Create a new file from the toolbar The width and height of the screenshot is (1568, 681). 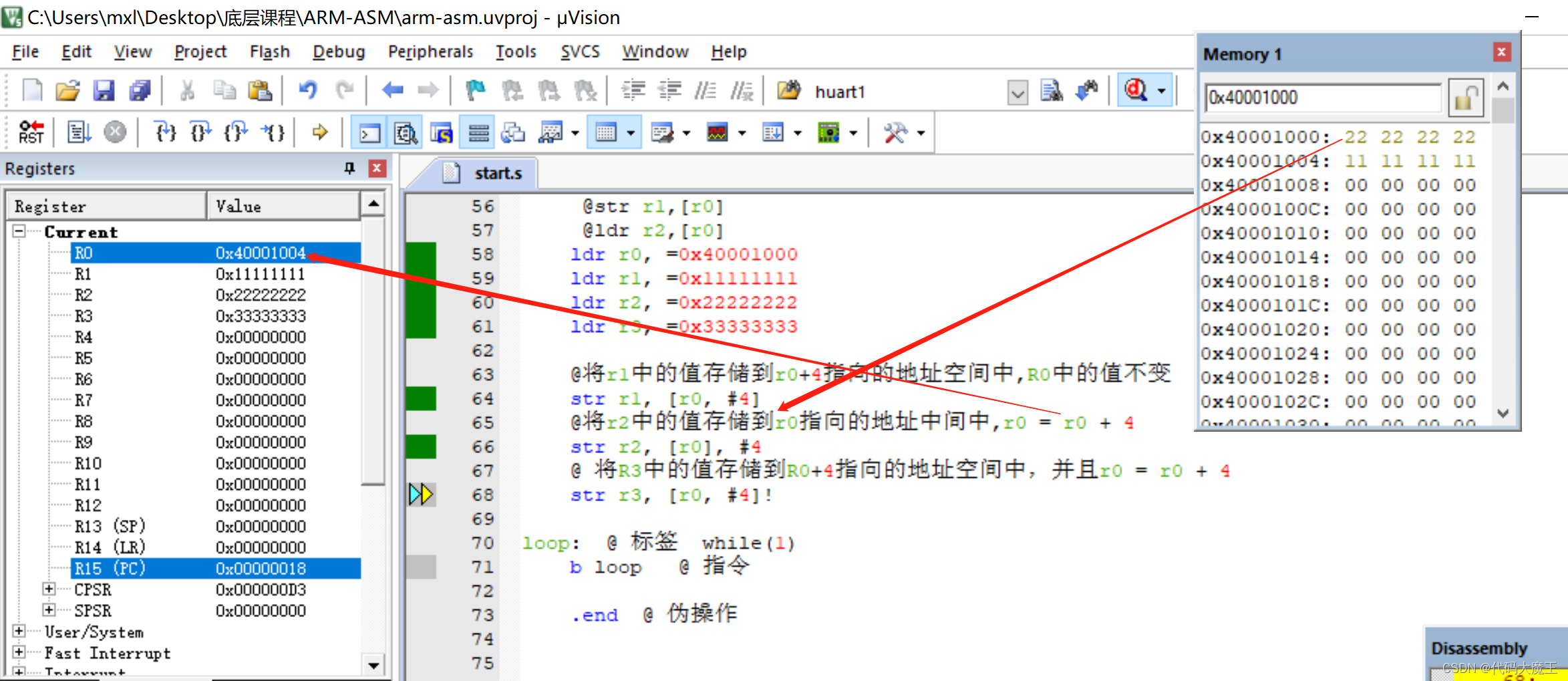[32, 90]
